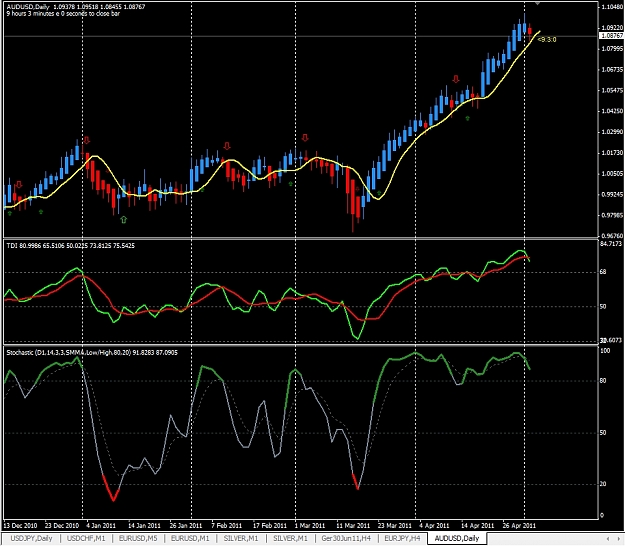
Task: Click the TDI level 68 label
Action: [x=603, y=272]
